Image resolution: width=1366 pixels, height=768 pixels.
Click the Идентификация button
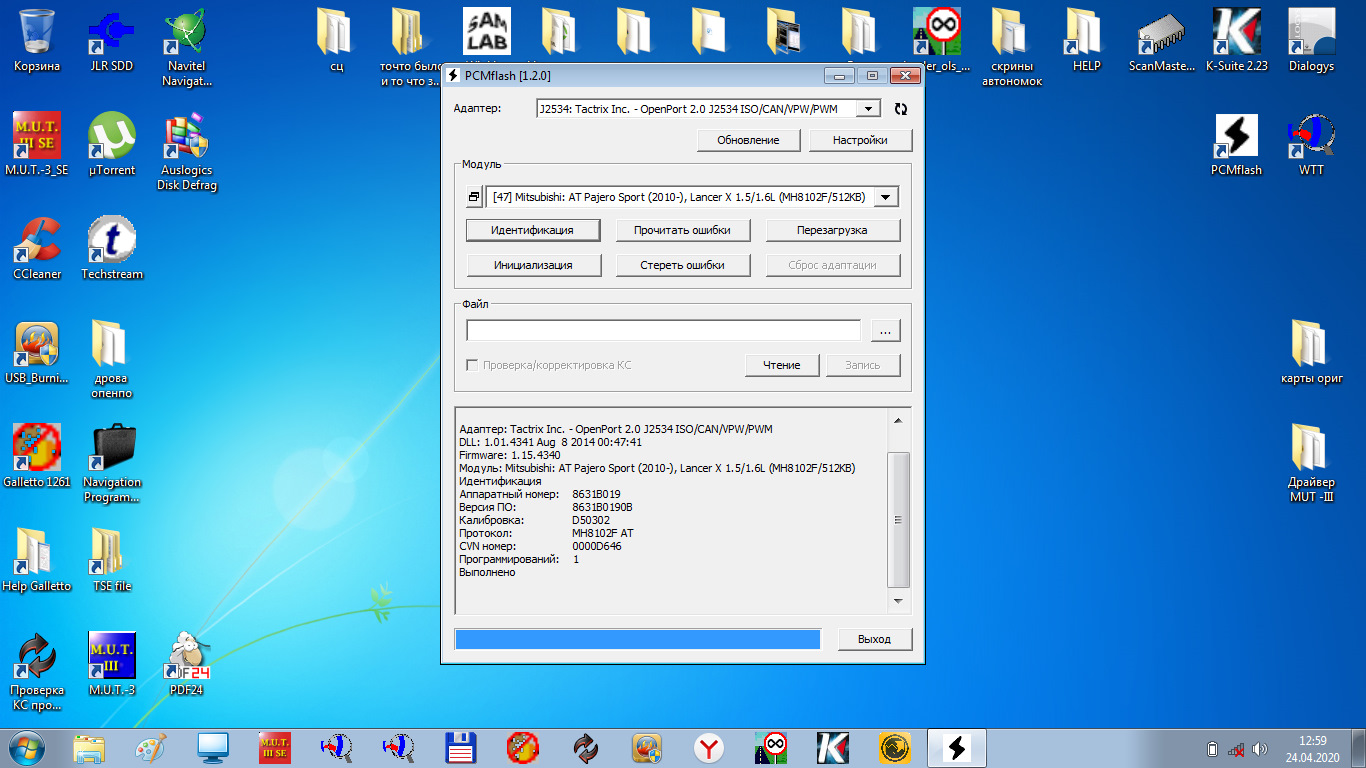pyautogui.click(x=532, y=230)
